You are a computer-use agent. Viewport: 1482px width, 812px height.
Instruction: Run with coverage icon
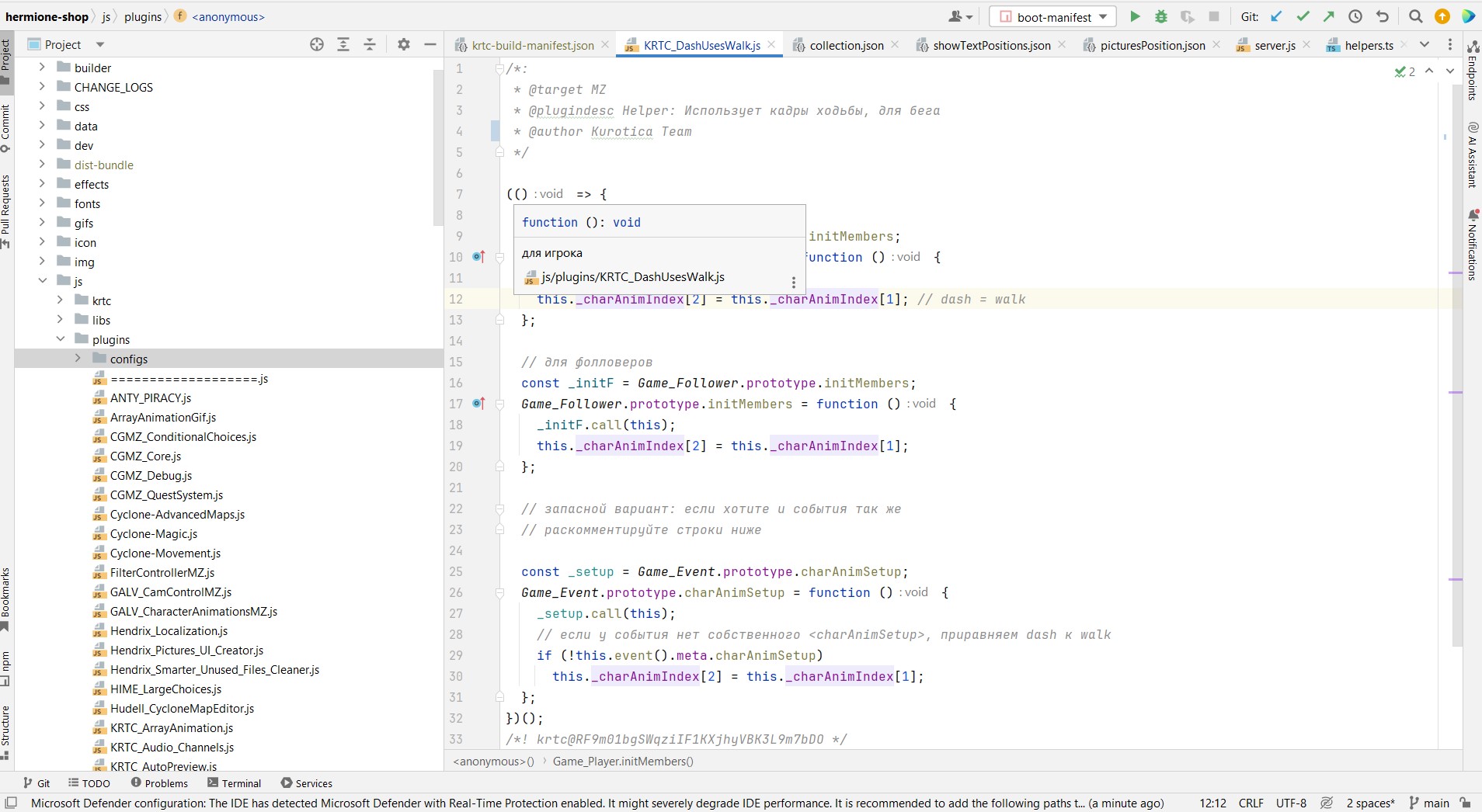click(x=1188, y=16)
